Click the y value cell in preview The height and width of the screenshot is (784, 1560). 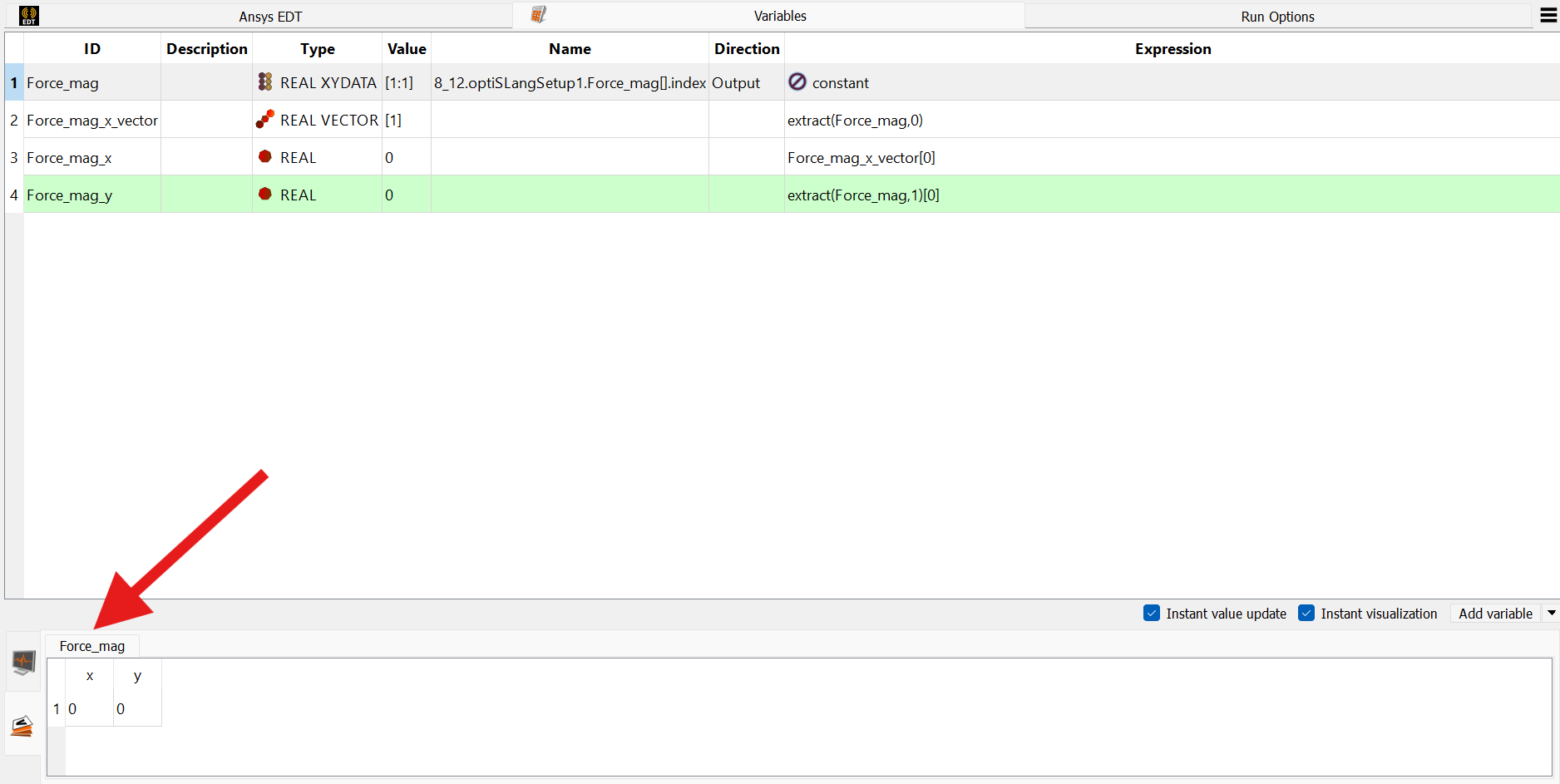pos(137,709)
